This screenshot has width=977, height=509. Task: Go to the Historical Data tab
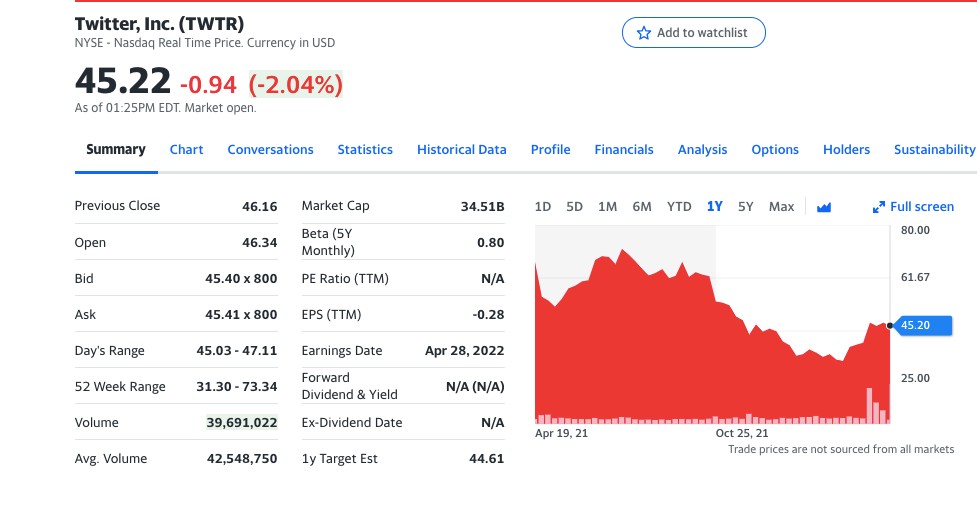coord(461,150)
